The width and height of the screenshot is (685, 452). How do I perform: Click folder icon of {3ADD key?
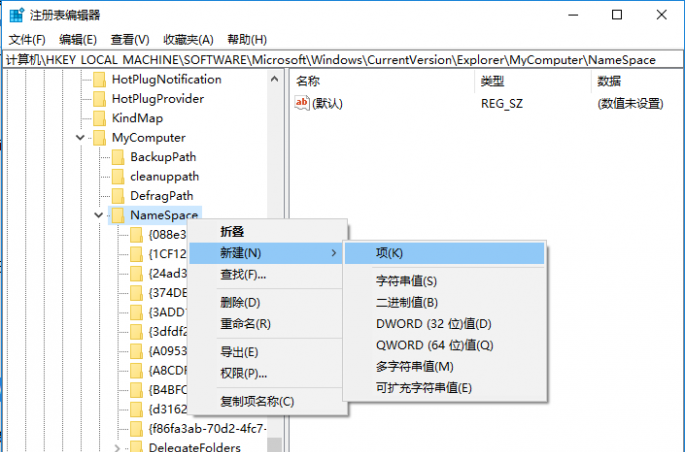click(136, 312)
